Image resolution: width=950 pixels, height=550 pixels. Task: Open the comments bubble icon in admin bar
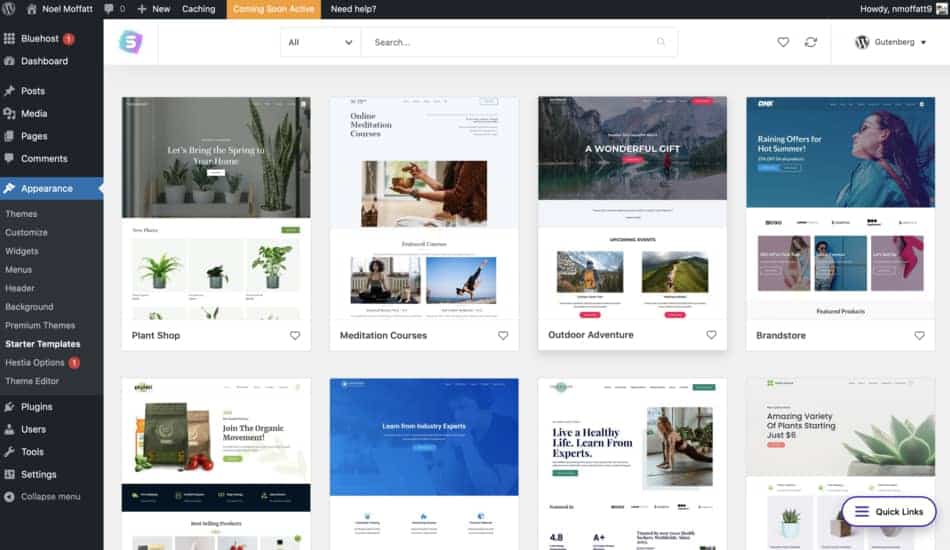(x=108, y=9)
